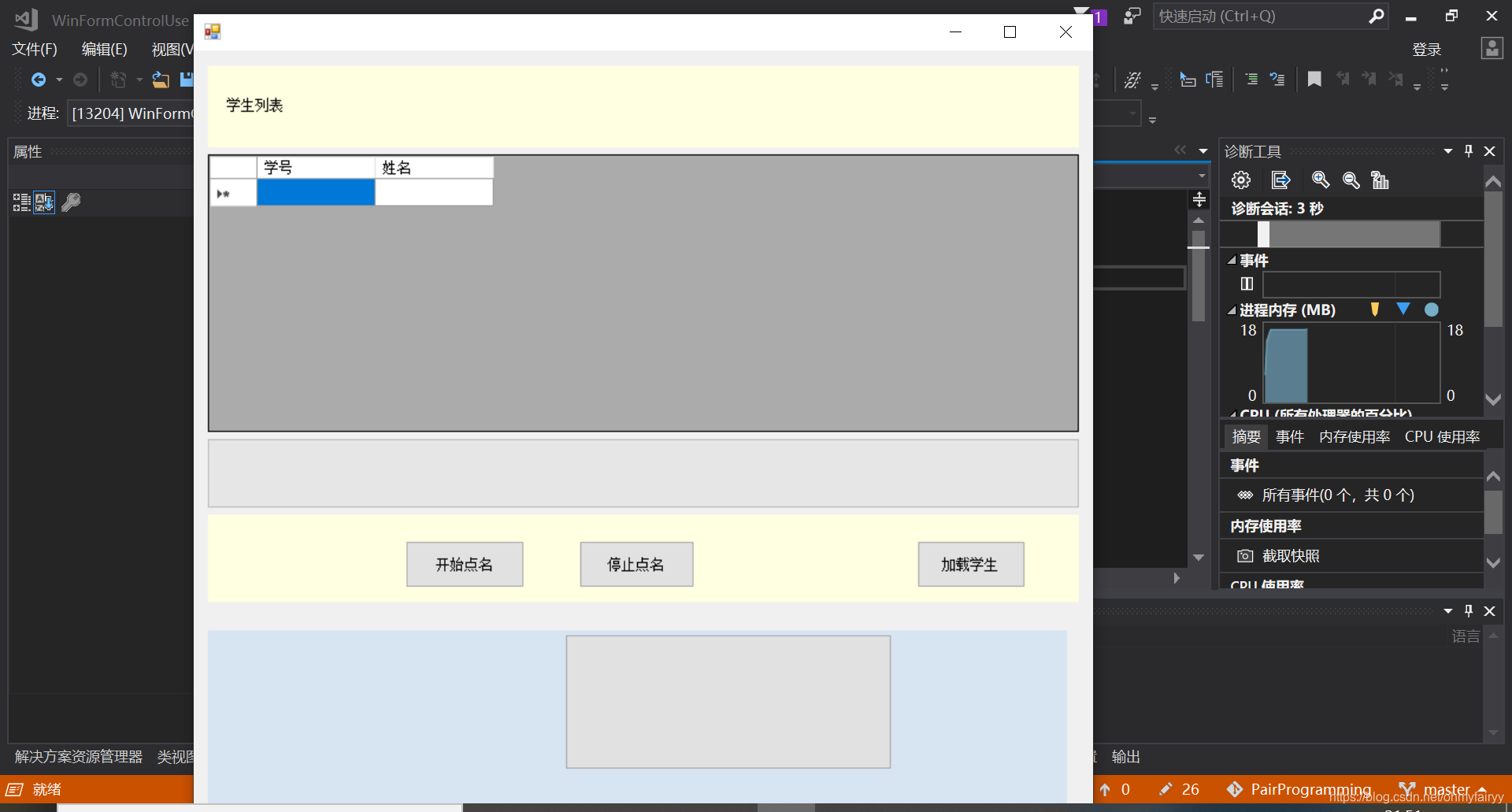Click the 开始点名 button
Image resolution: width=1512 pixels, height=812 pixels.
click(465, 564)
